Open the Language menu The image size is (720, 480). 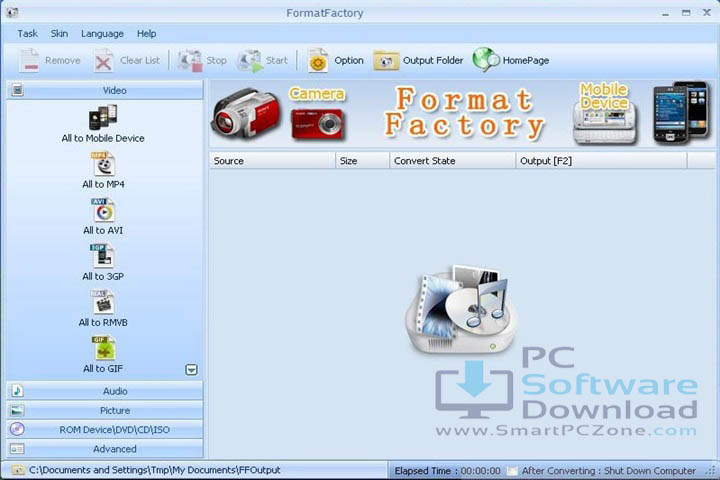[x=102, y=34]
